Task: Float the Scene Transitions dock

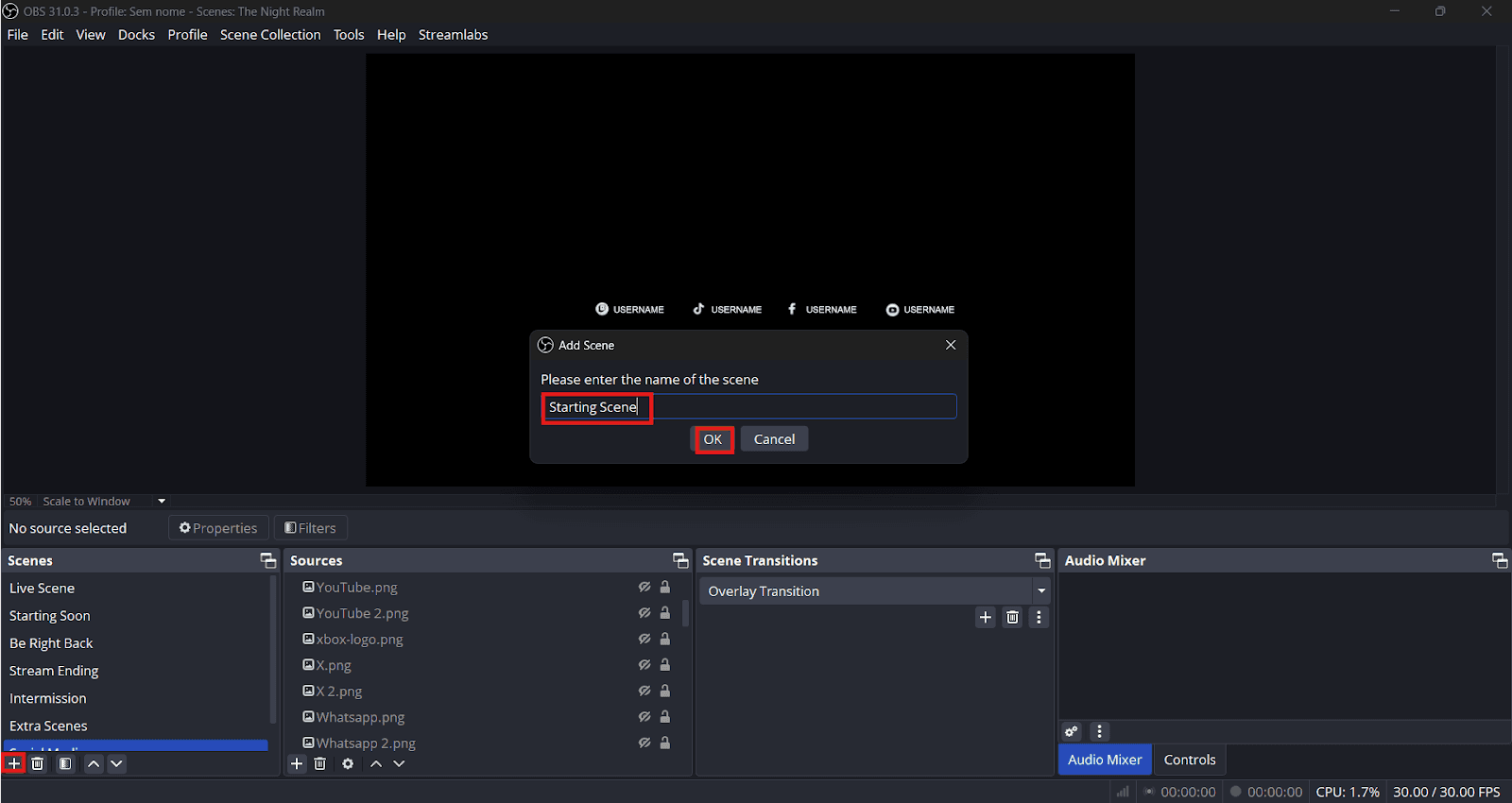Action: 1042,560
